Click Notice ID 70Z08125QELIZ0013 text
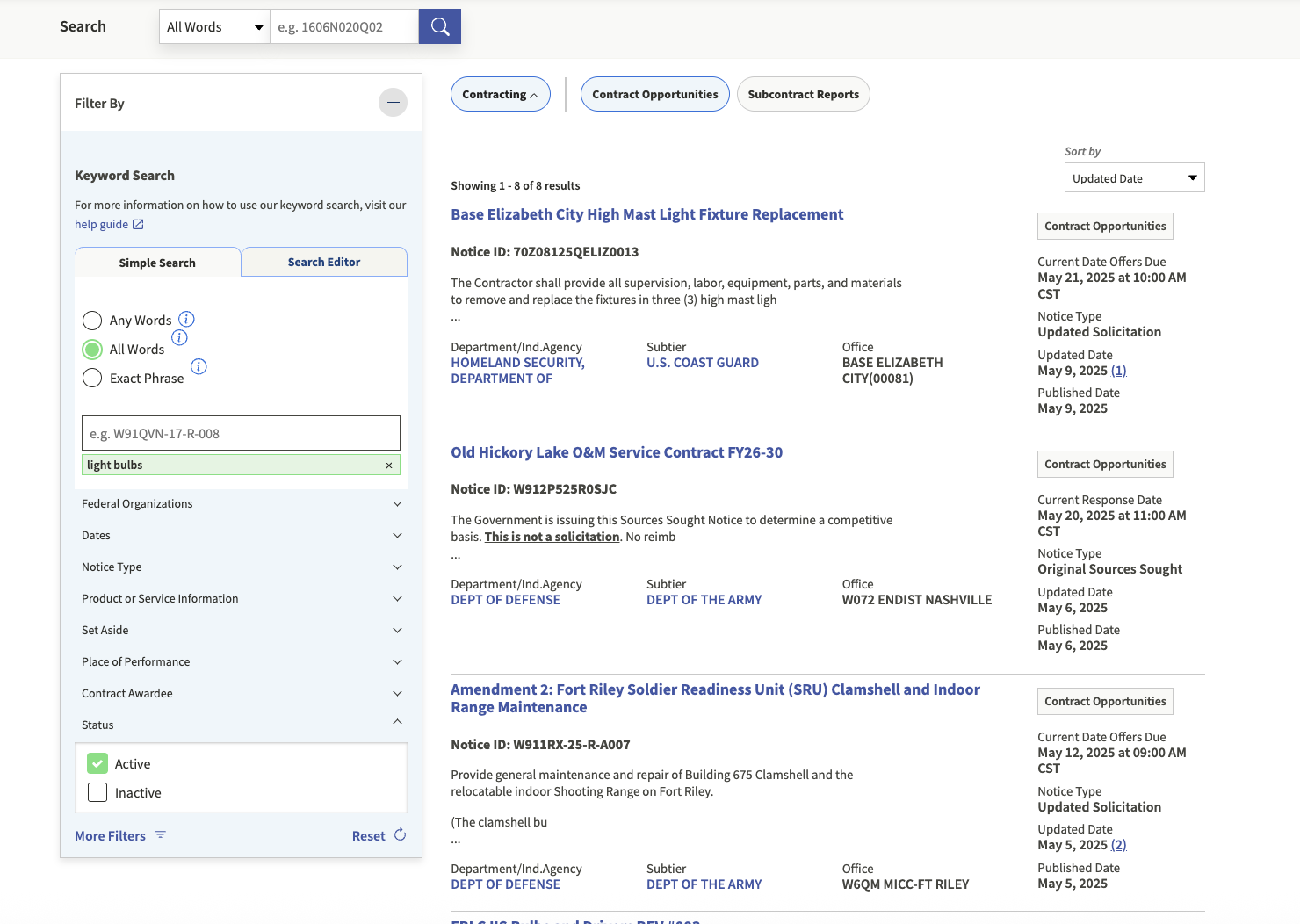The height and width of the screenshot is (924, 1300). 545,252
